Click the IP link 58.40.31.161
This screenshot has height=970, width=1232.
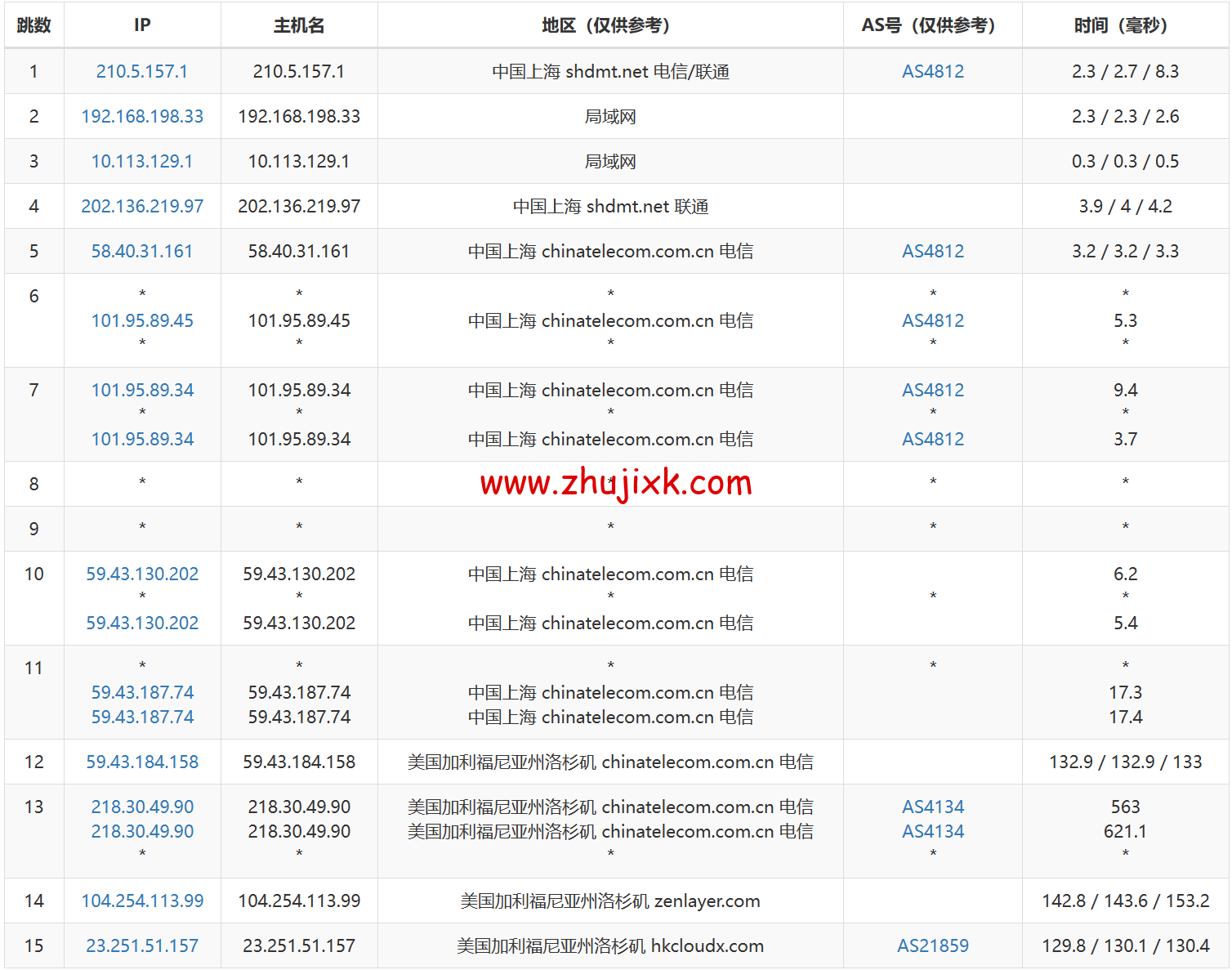[x=141, y=251]
